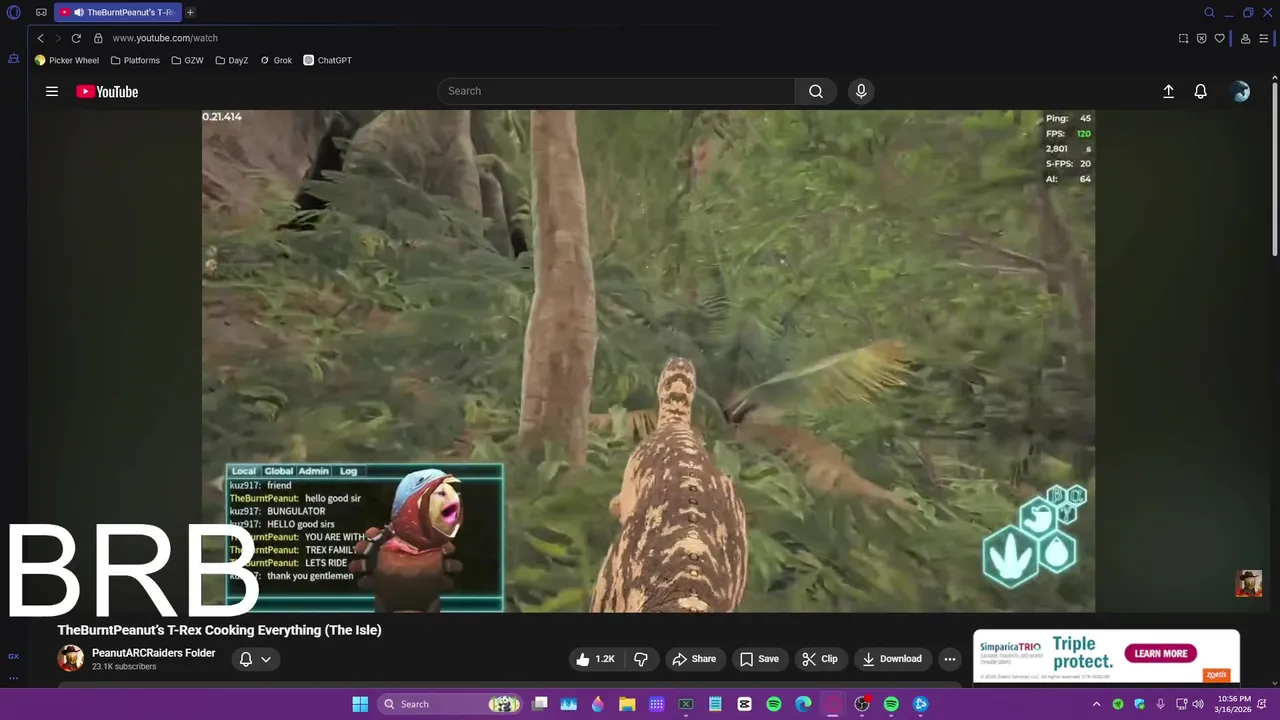Start voice search with microphone icon
The image size is (1280, 720).
click(x=861, y=91)
